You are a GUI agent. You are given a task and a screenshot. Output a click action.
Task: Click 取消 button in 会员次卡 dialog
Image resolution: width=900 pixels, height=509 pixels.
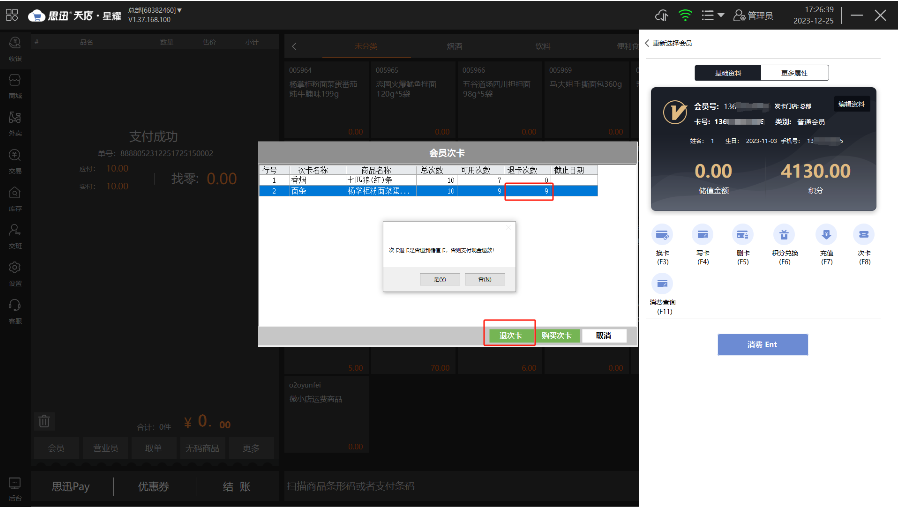pyautogui.click(x=604, y=335)
